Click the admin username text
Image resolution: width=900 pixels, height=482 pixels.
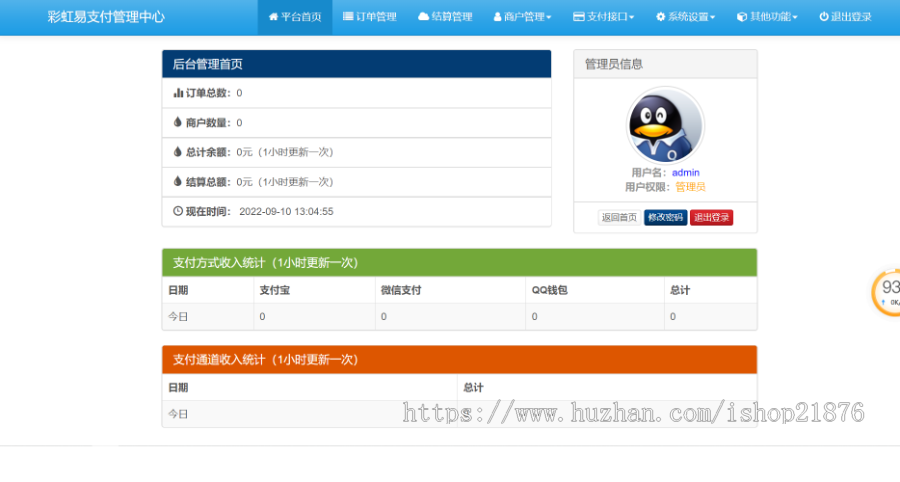click(x=685, y=173)
